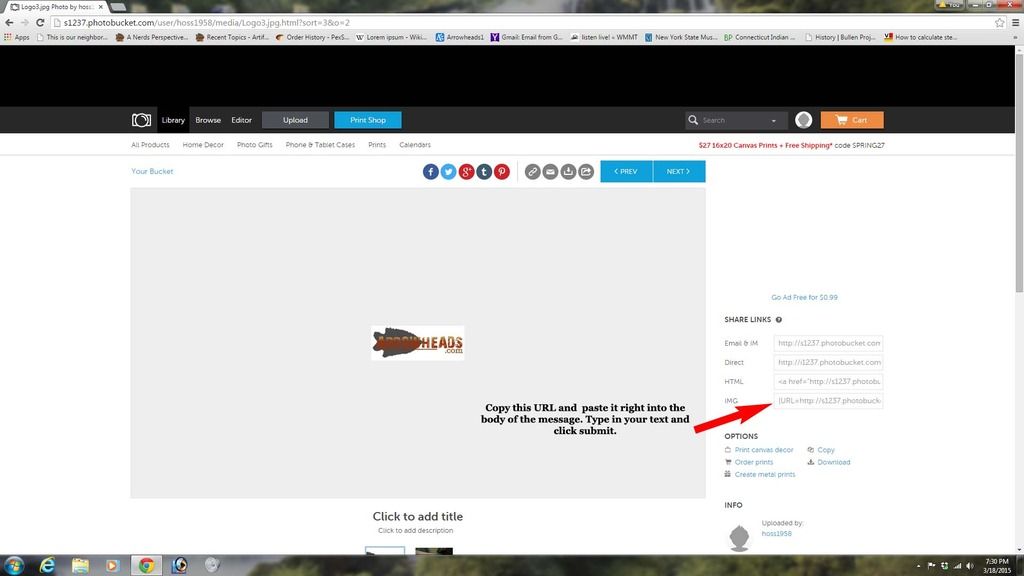Click the email envelope share icon
The height and width of the screenshot is (576, 1024).
coord(551,172)
